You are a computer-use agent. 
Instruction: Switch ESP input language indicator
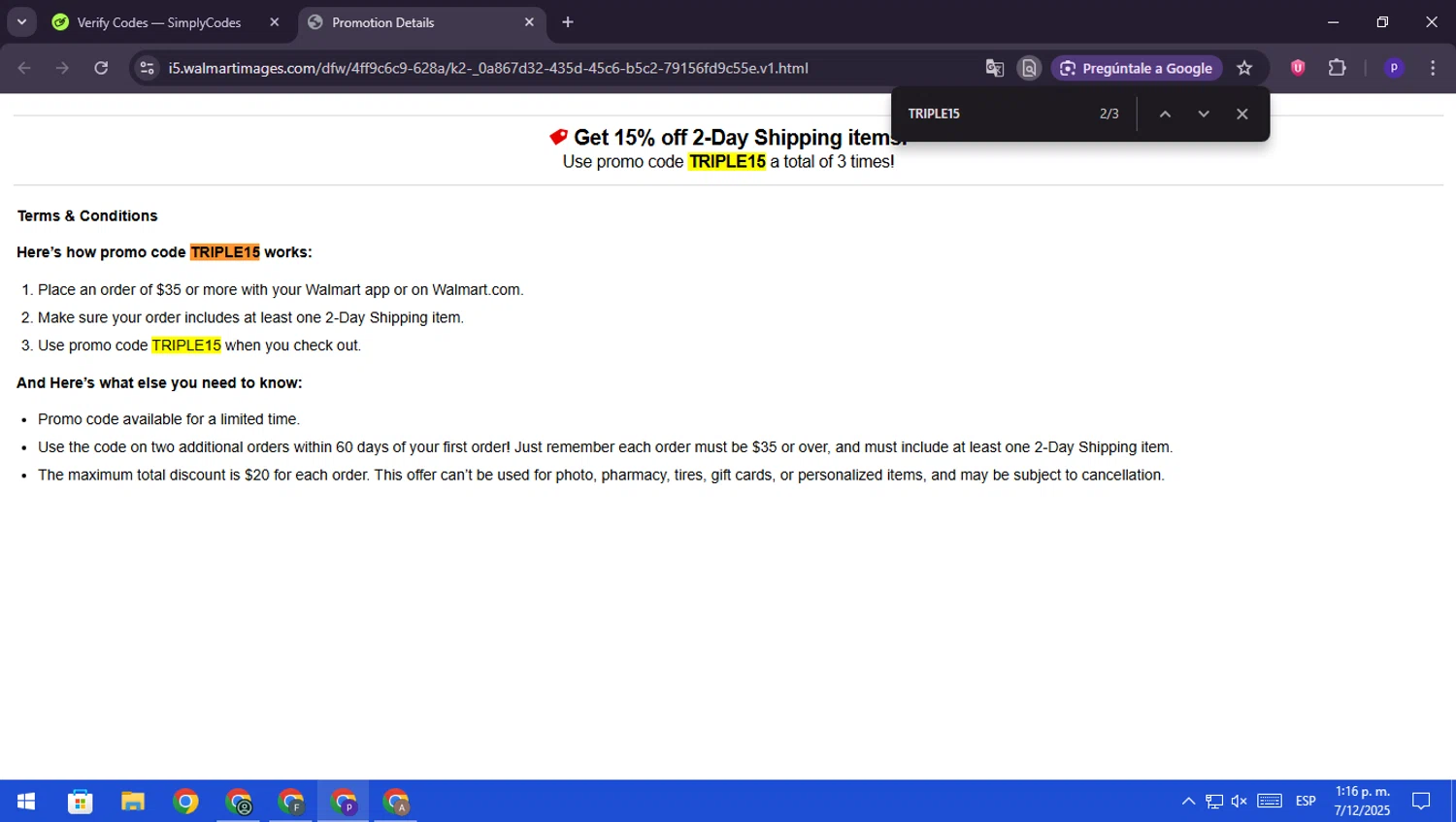[1306, 801]
